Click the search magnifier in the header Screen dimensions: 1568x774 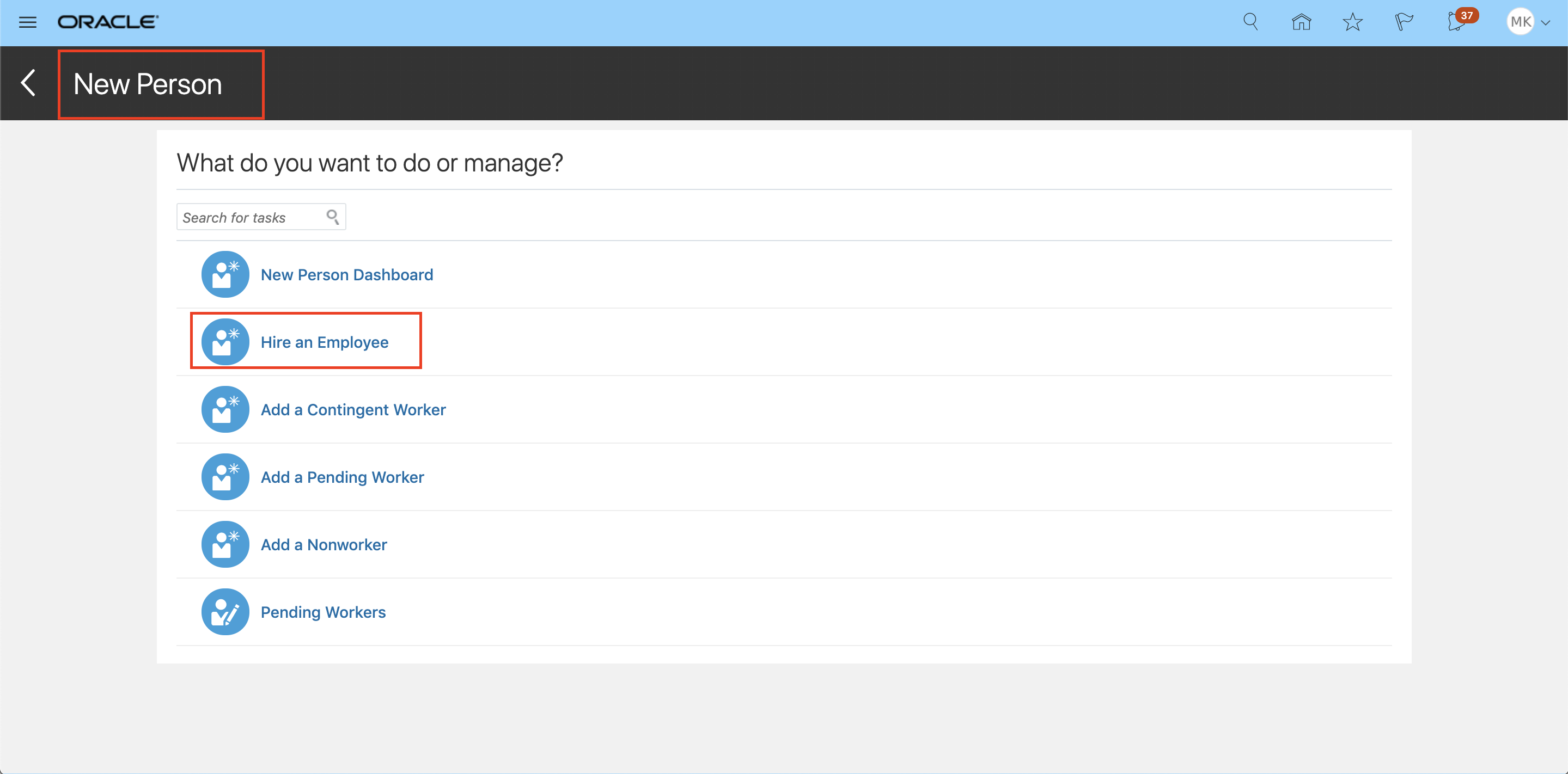(x=1250, y=22)
